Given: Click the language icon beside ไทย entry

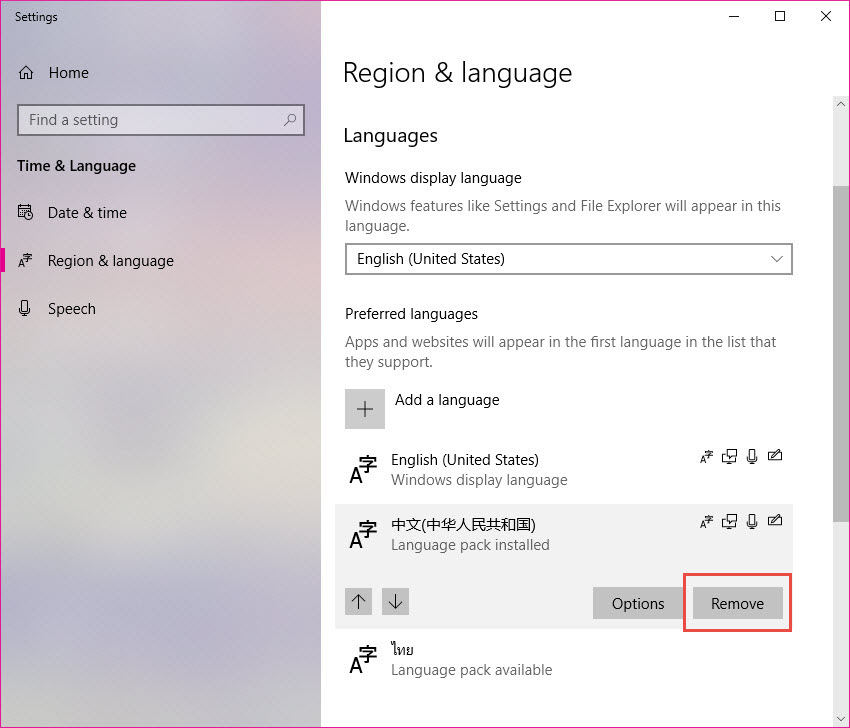Looking at the screenshot, I should coord(363,660).
